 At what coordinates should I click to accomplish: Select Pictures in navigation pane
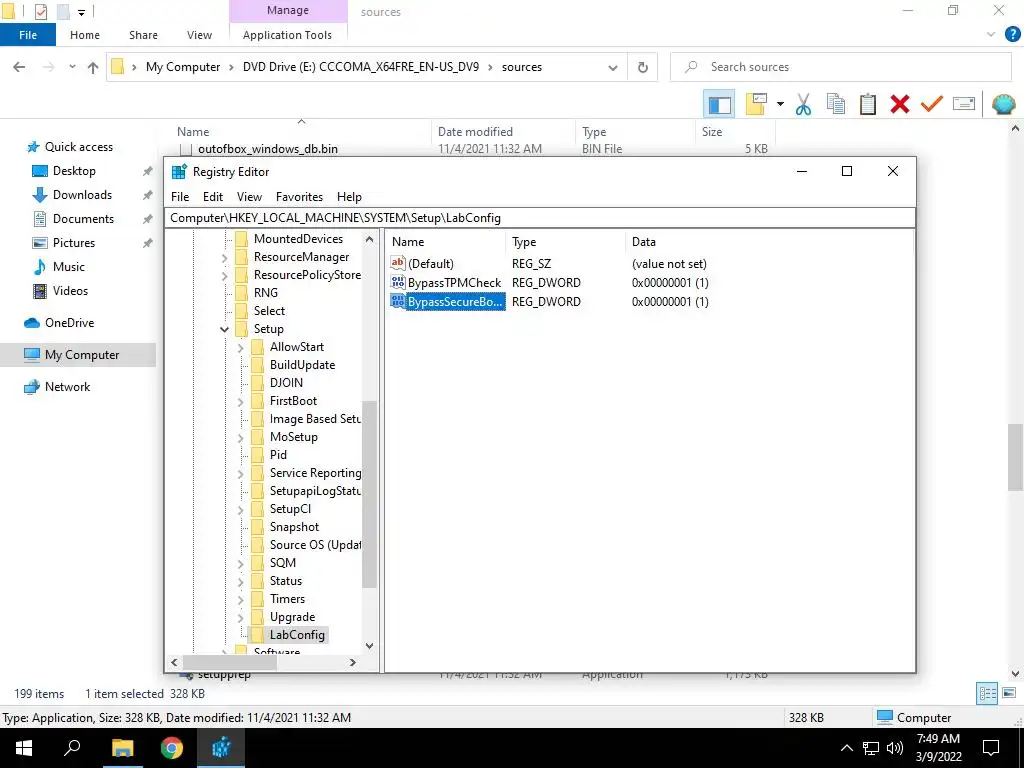click(74, 243)
